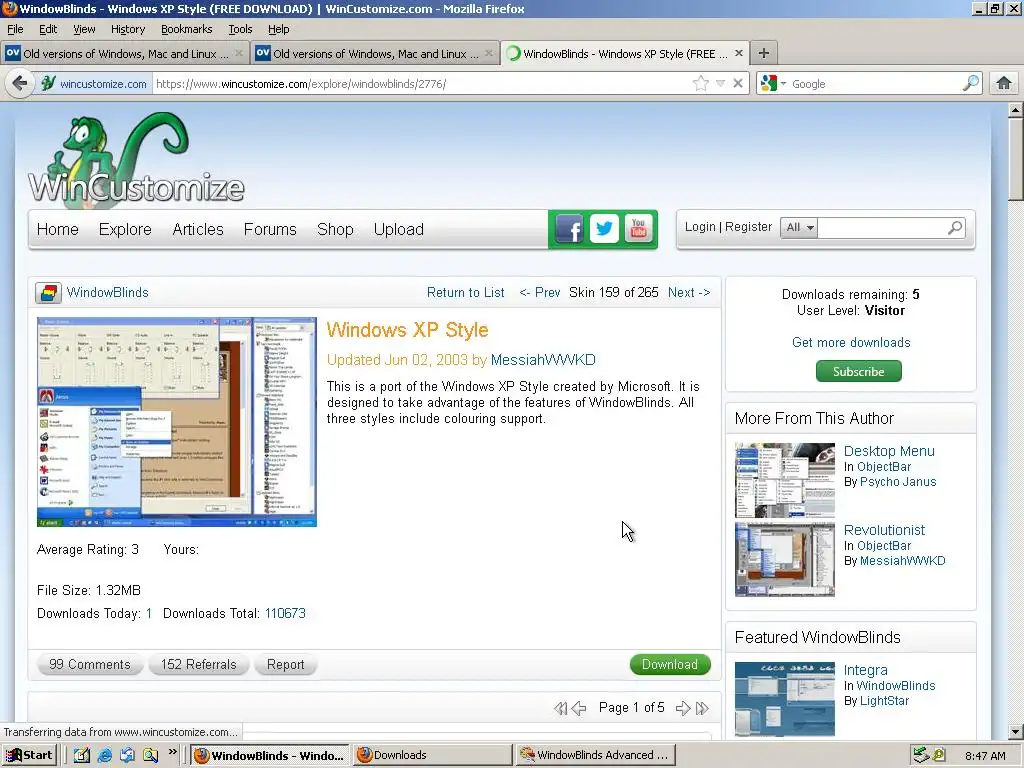Open the Windows Start button
This screenshot has height=768, width=1024.
point(29,755)
